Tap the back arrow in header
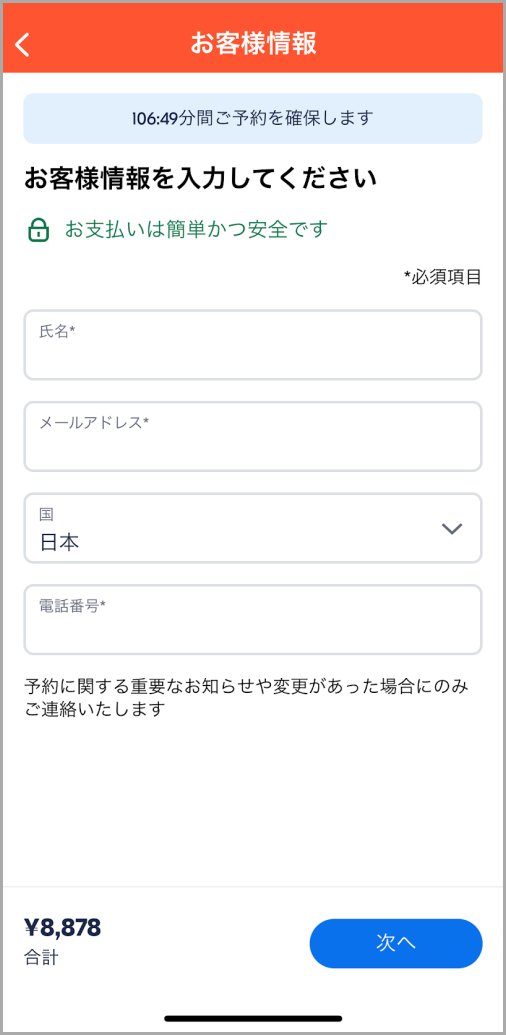The width and height of the screenshot is (506, 1035). [x=23, y=45]
